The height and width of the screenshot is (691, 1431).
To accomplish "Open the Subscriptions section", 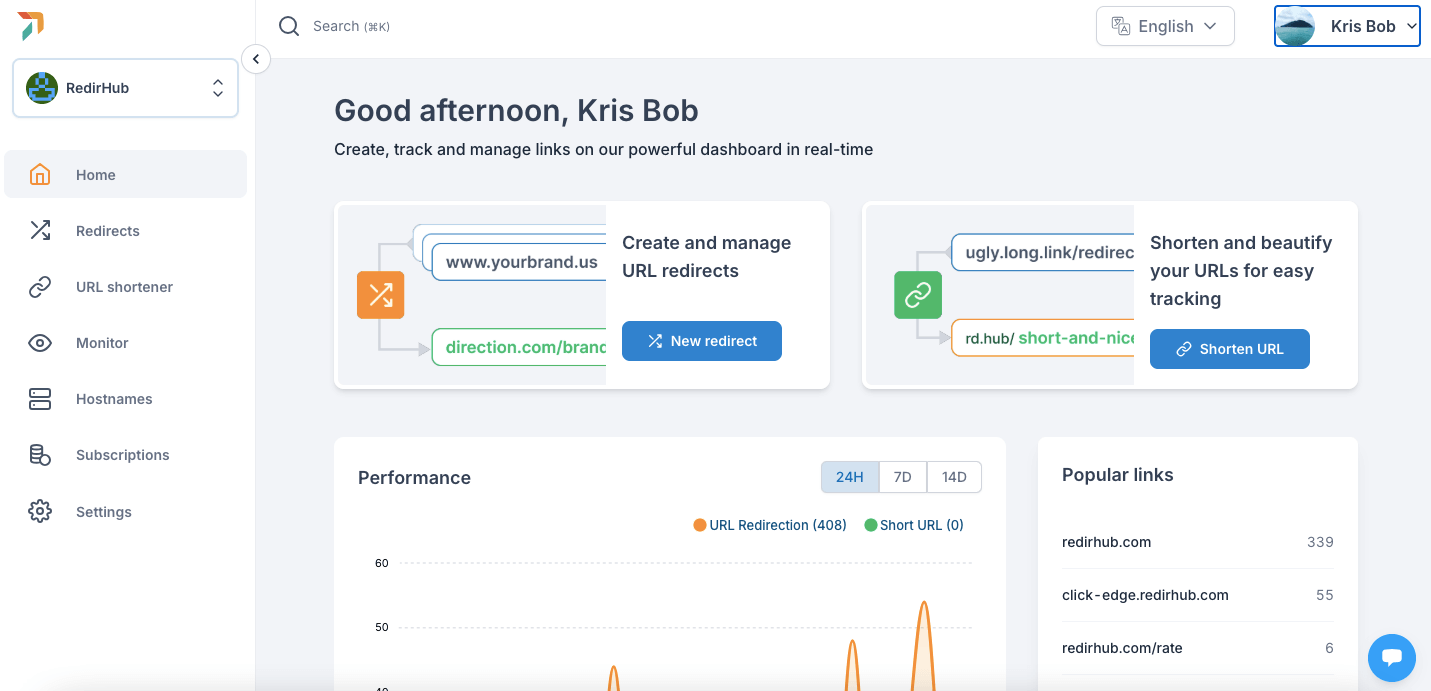I will (122, 455).
